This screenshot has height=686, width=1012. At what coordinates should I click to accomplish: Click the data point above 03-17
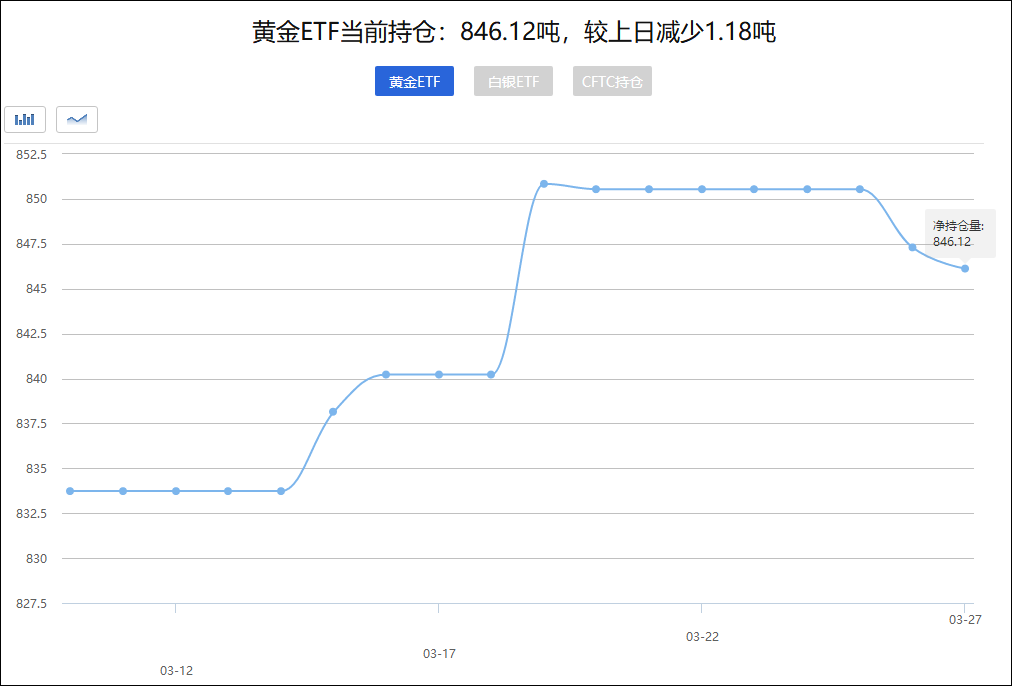tap(439, 374)
